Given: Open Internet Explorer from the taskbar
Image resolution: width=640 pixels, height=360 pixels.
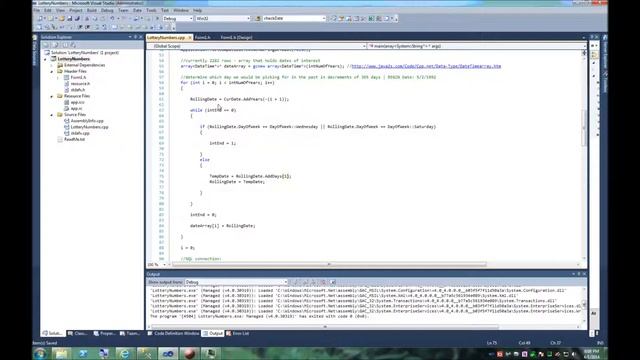Looking at the screenshot, I should tap(124, 353).
